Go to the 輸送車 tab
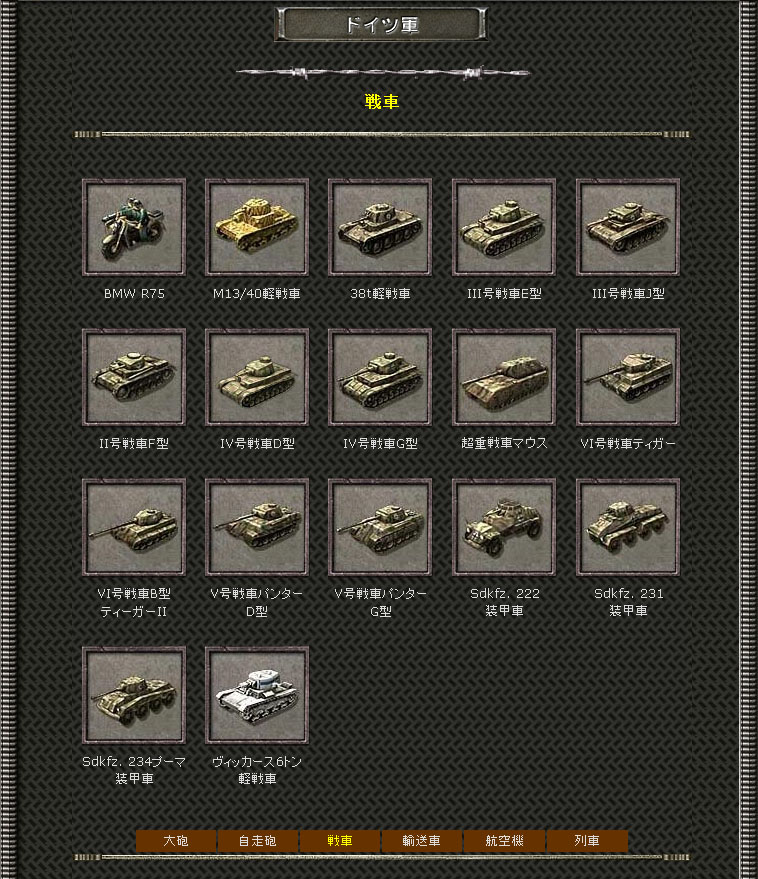Image resolution: width=758 pixels, height=879 pixels. tap(422, 841)
